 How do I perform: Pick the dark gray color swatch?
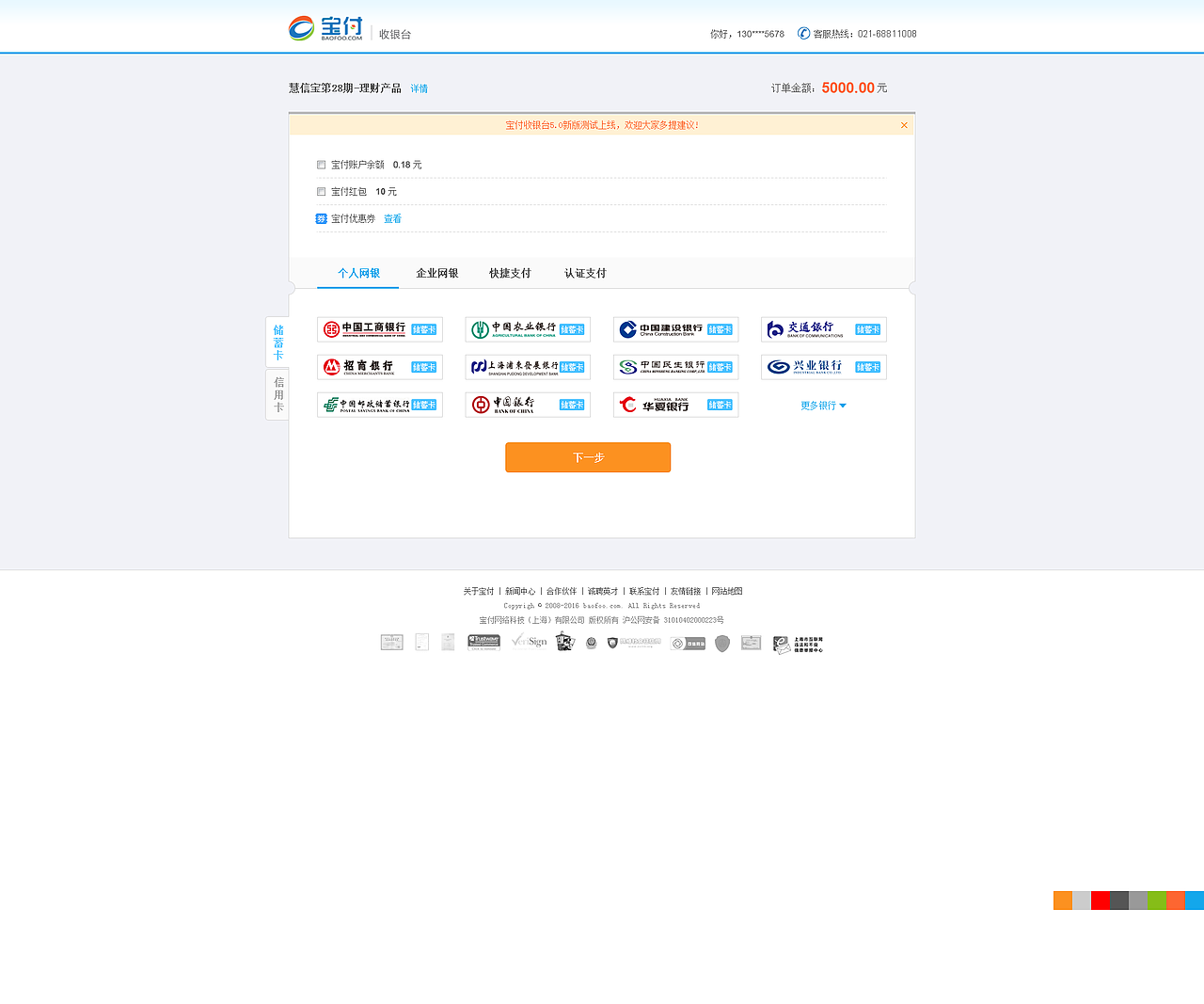[x=1119, y=900]
